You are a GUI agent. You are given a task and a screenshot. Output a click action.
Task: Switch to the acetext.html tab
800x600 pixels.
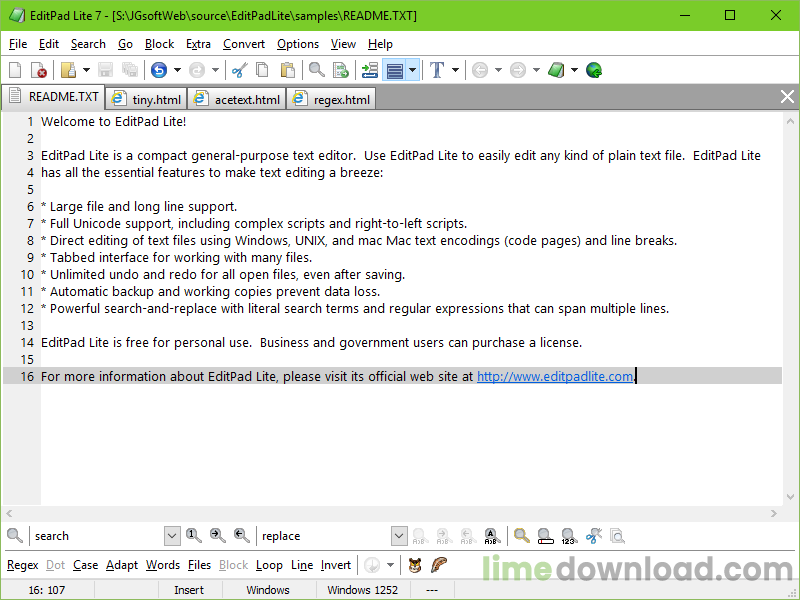(237, 99)
